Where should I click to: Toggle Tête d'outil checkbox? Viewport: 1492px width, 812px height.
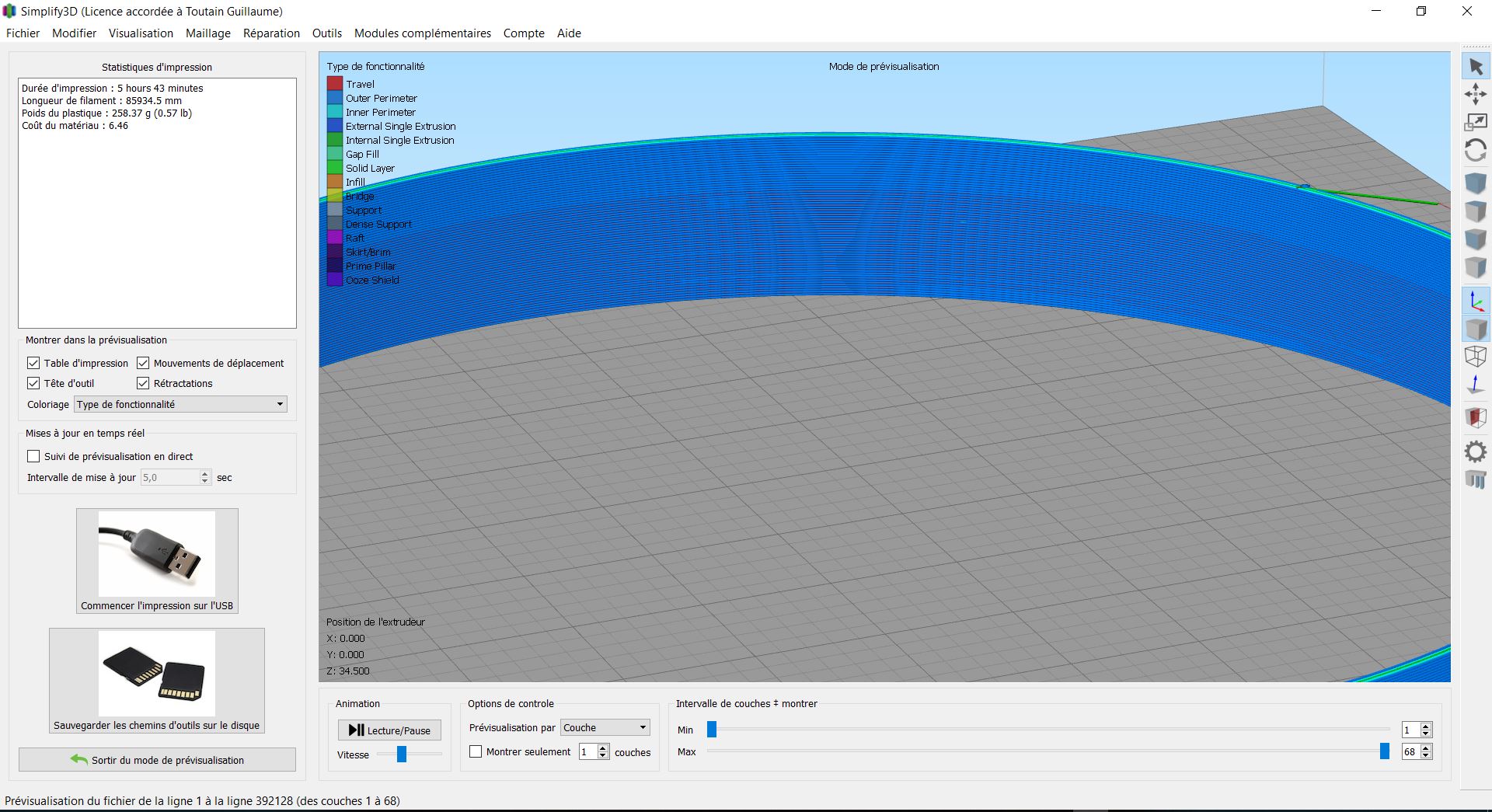(x=33, y=383)
